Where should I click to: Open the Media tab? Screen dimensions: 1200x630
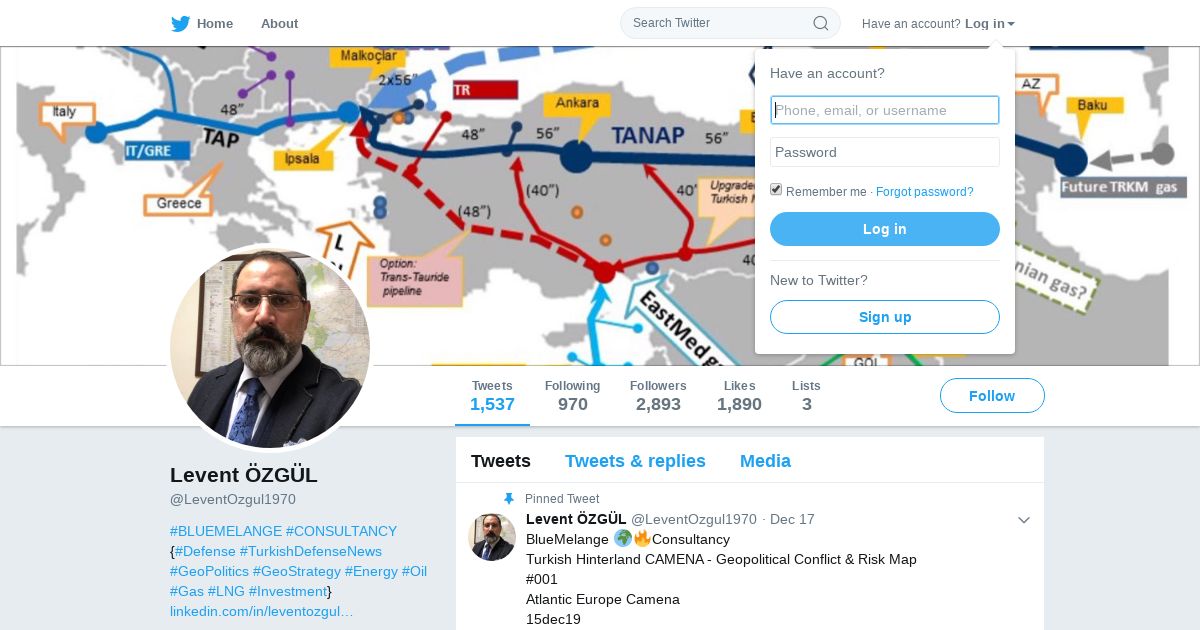(765, 461)
